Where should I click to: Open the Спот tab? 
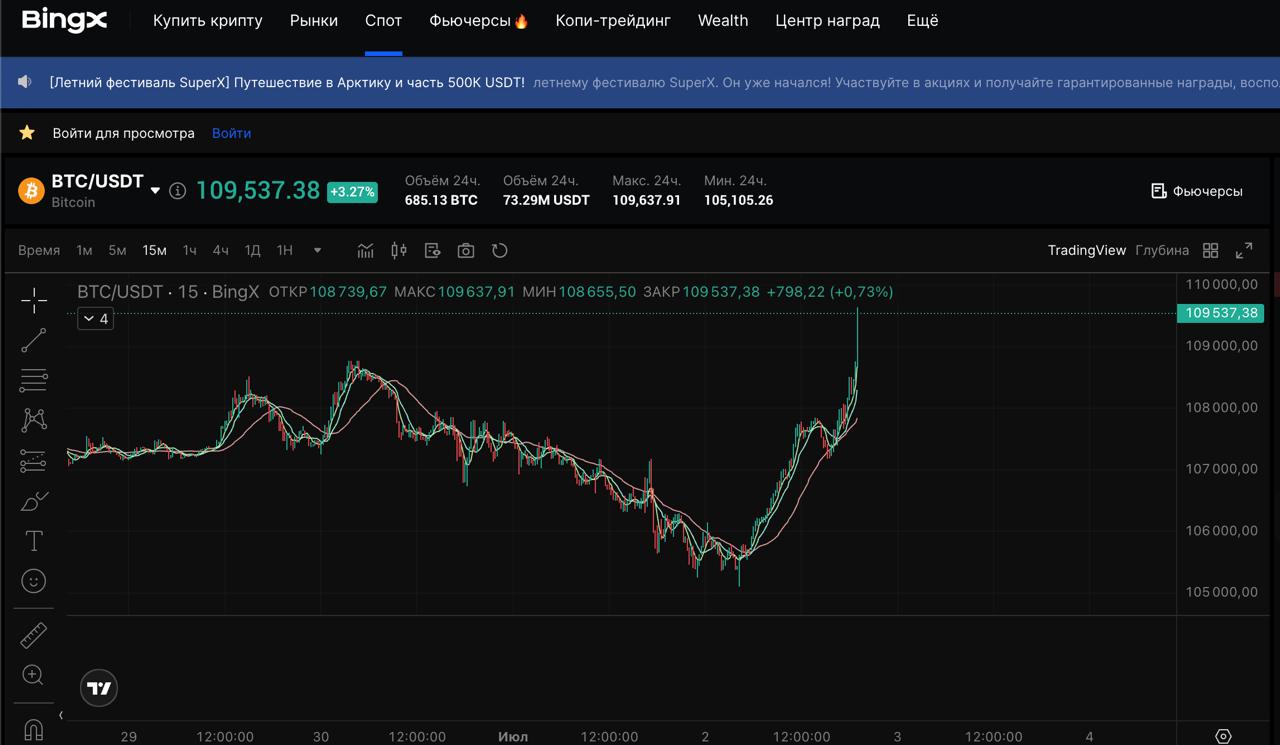(x=383, y=20)
